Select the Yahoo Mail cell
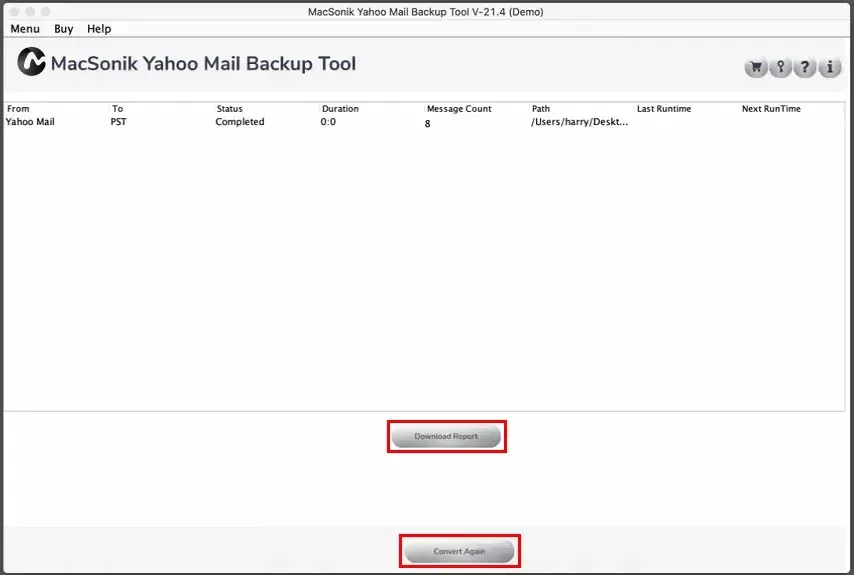 [30, 121]
